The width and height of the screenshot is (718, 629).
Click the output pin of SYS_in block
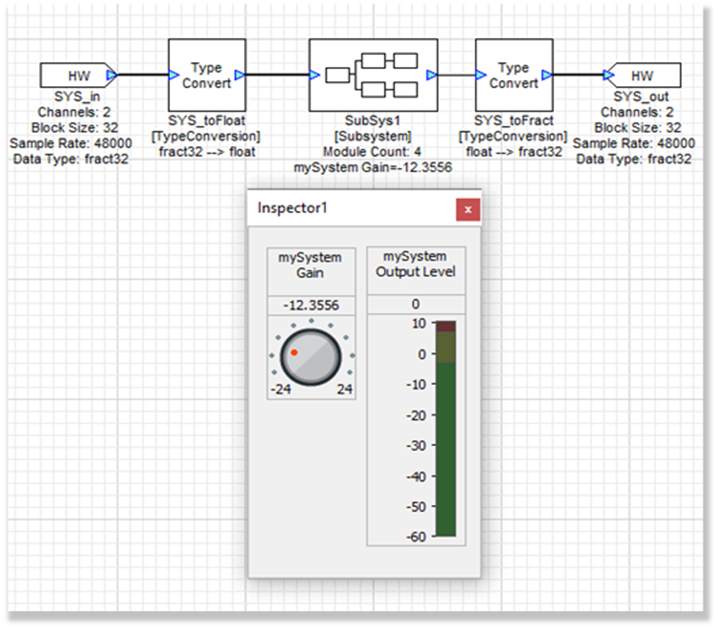click(113, 74)
